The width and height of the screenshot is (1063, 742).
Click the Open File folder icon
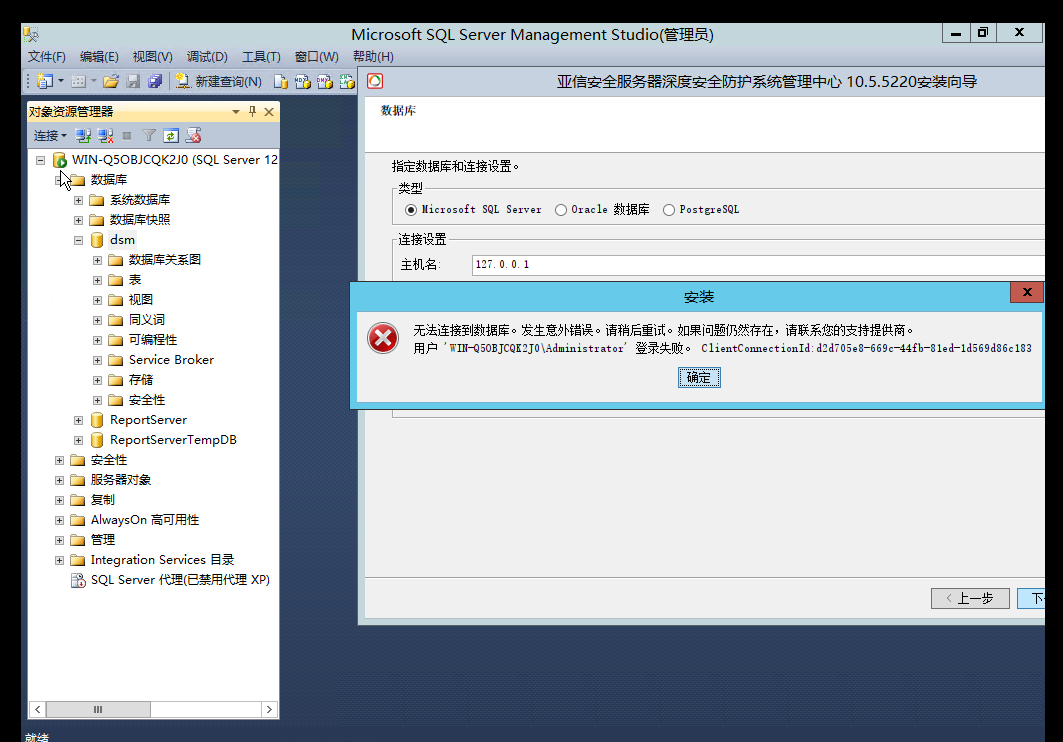(111, 81)
